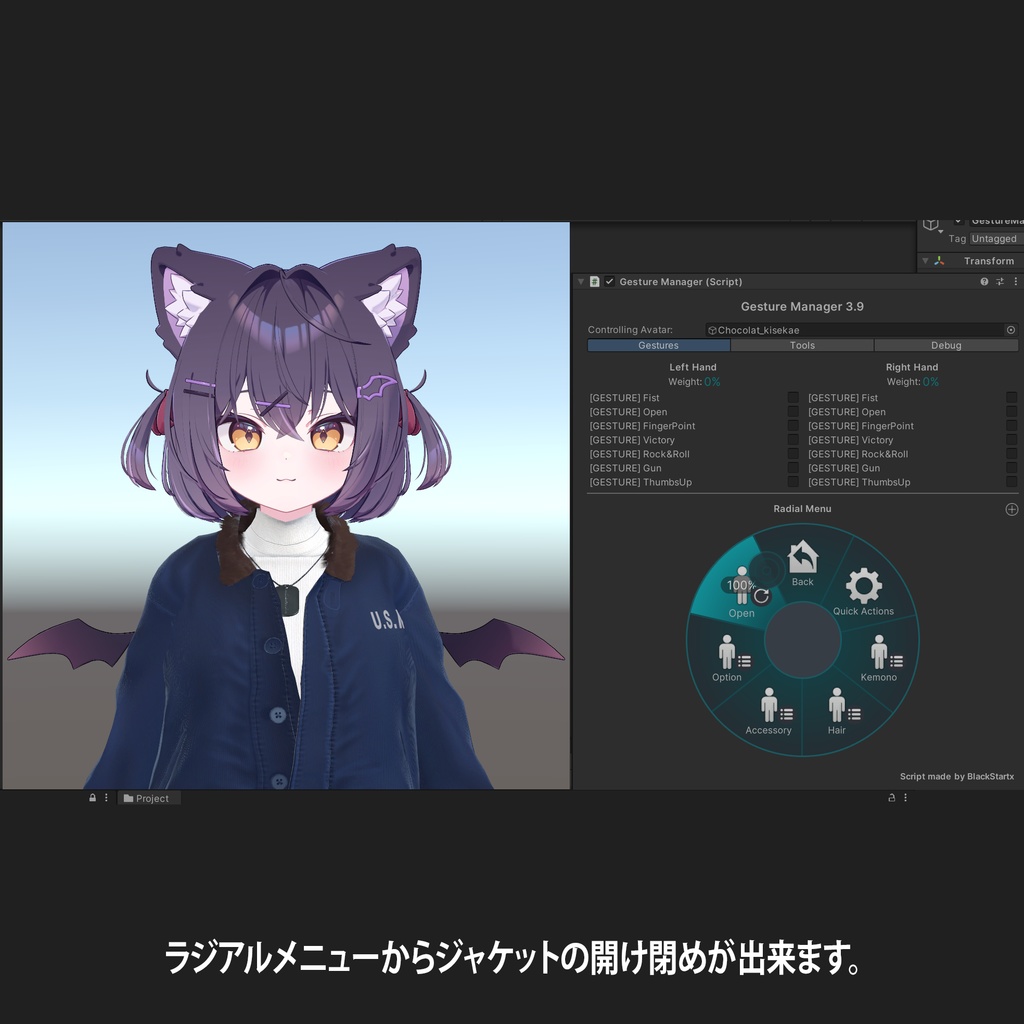This screenshot has width=1024, height=1024.
Task: Collapse the Transform component section
Action: point(925,261)
